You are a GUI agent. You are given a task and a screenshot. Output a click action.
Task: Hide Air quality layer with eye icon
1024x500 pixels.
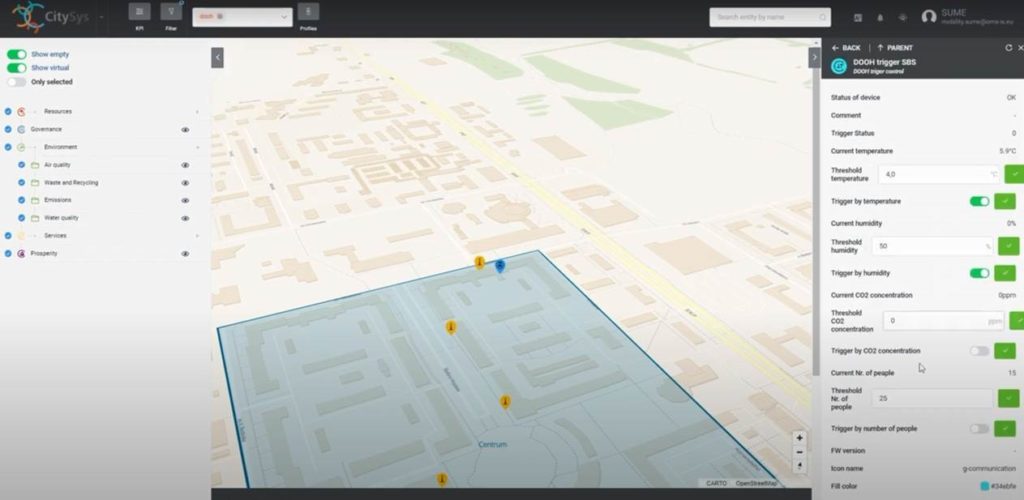(x=185, y=165)
